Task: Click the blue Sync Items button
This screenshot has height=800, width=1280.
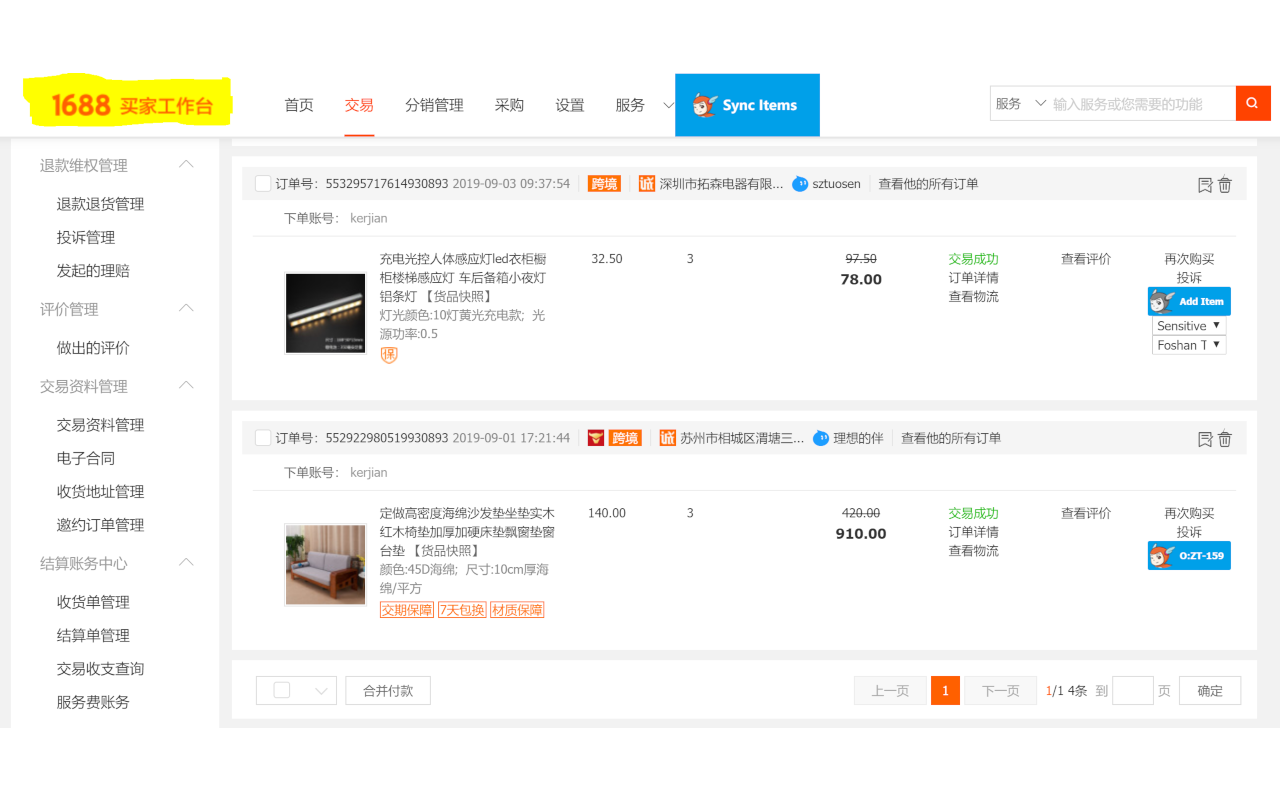Action: tap(747, 105)
